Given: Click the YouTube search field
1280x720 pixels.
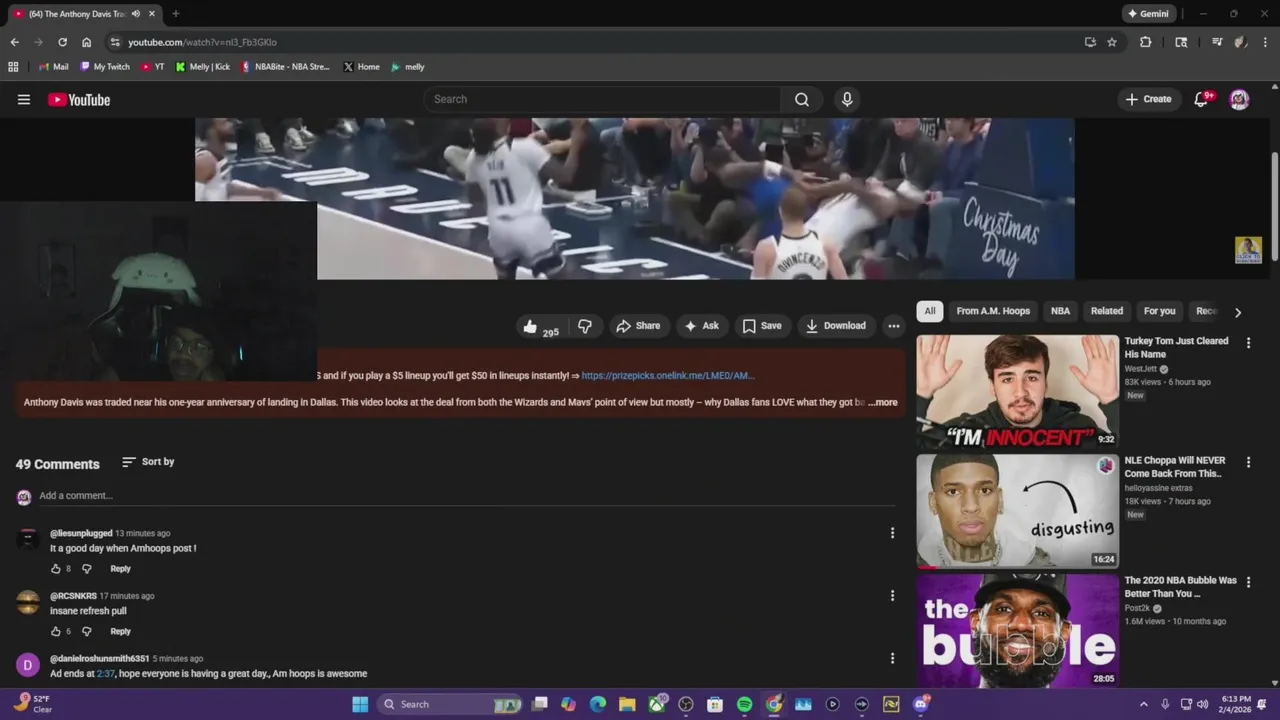Looking at the screenshot, I should (x=603, y=99).
